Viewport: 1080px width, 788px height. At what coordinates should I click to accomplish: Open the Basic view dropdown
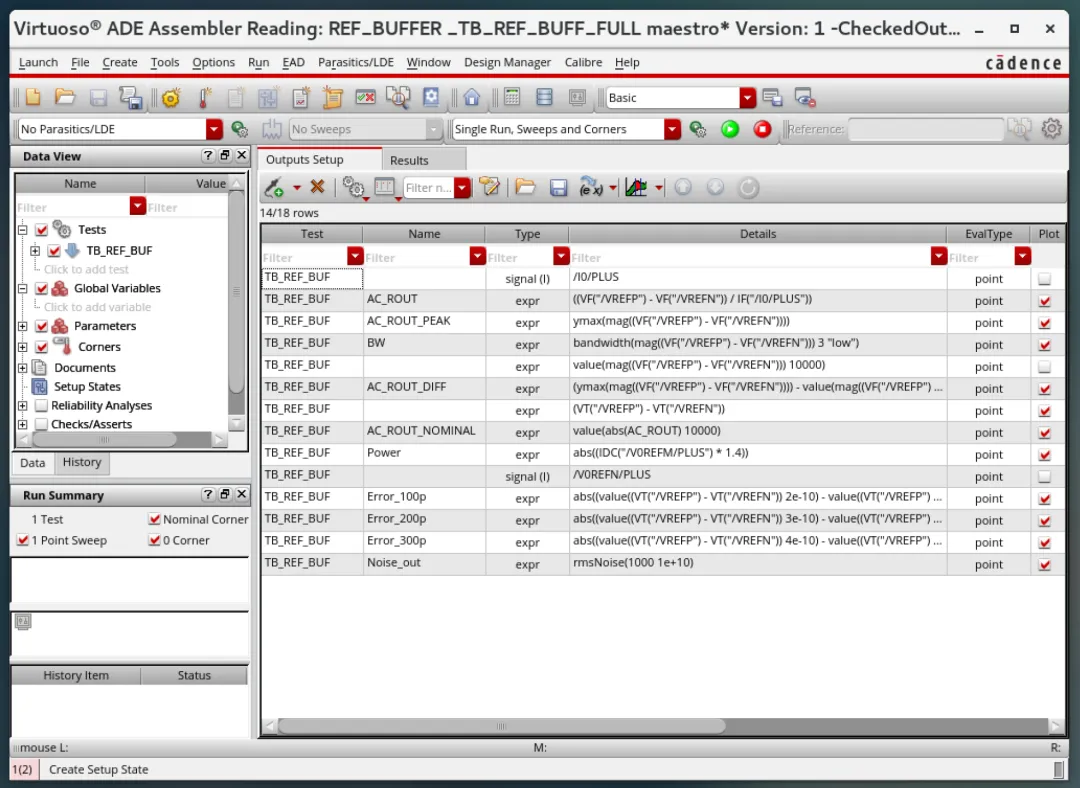pos(747,98)
